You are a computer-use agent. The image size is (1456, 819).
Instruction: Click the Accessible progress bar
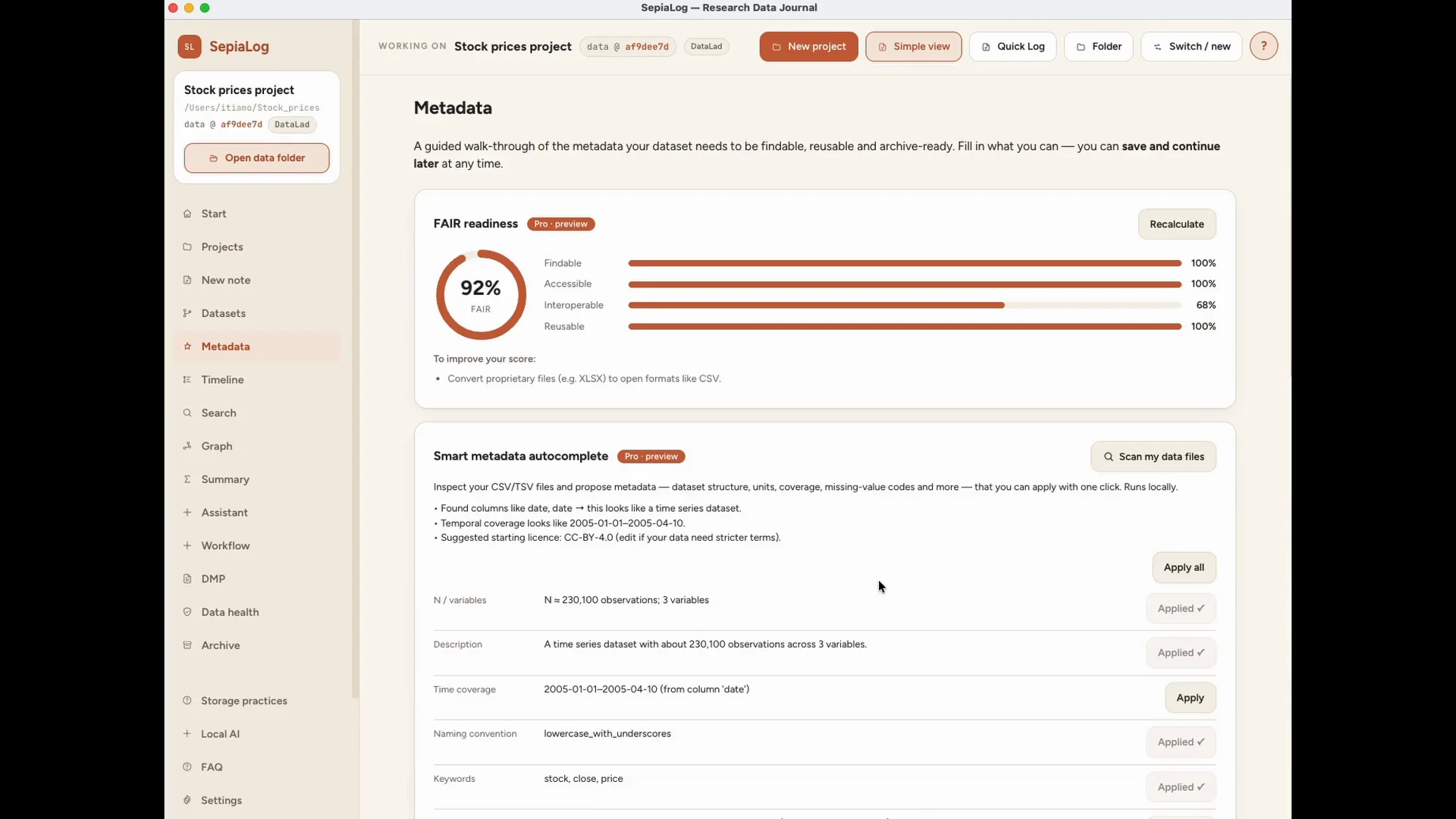pos(905,284)
